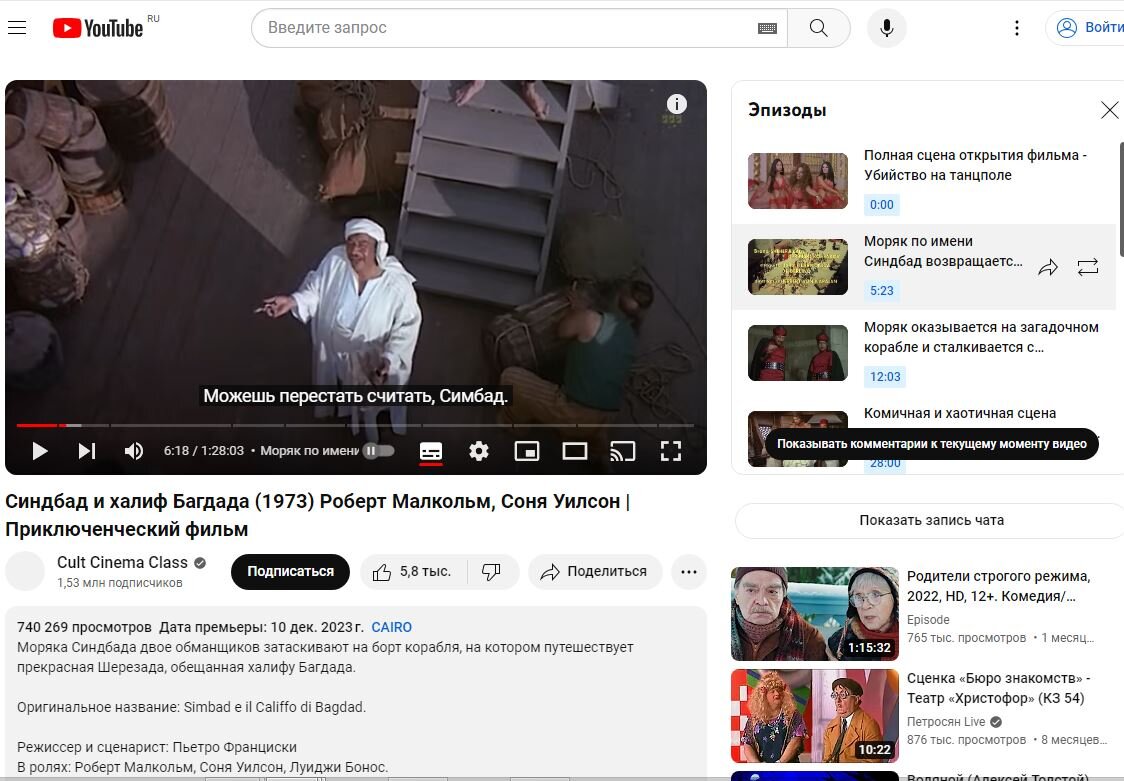Enable miniplayer mode
This screenshot has width=1124, height=781.
click(x=527, y=451)
